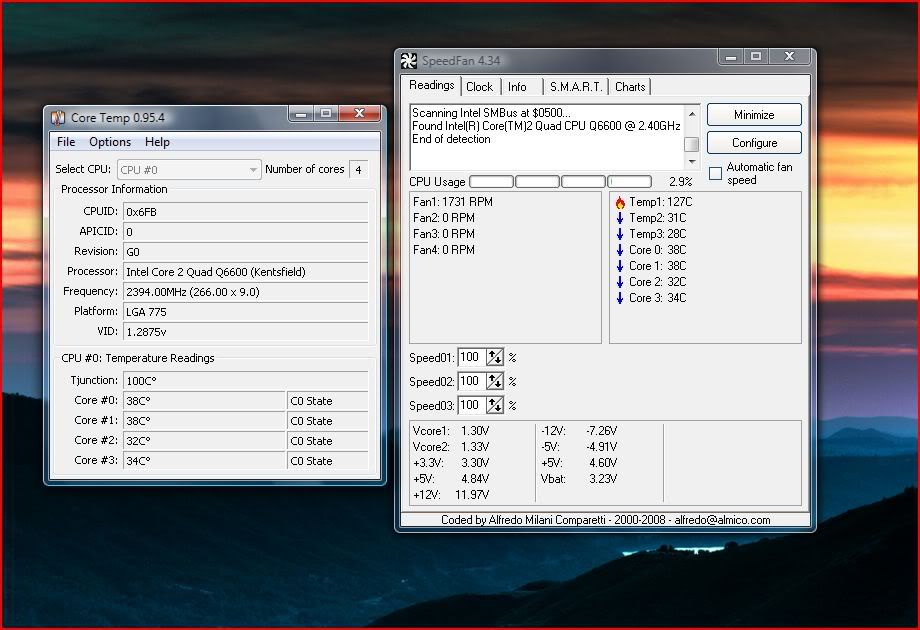Screen dimensions: 920x630
Task: Enable the Automatic fan speed checkbox
Action: point(715,173)
